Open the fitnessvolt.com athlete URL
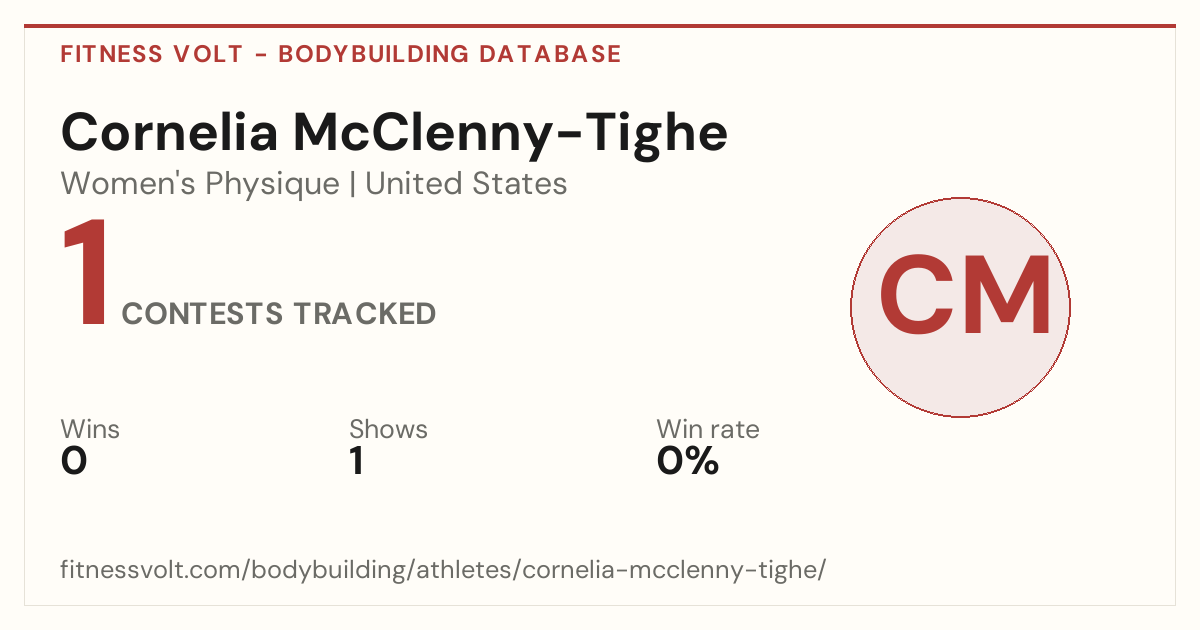The image size is (1200, 630). tap(443, 571)
